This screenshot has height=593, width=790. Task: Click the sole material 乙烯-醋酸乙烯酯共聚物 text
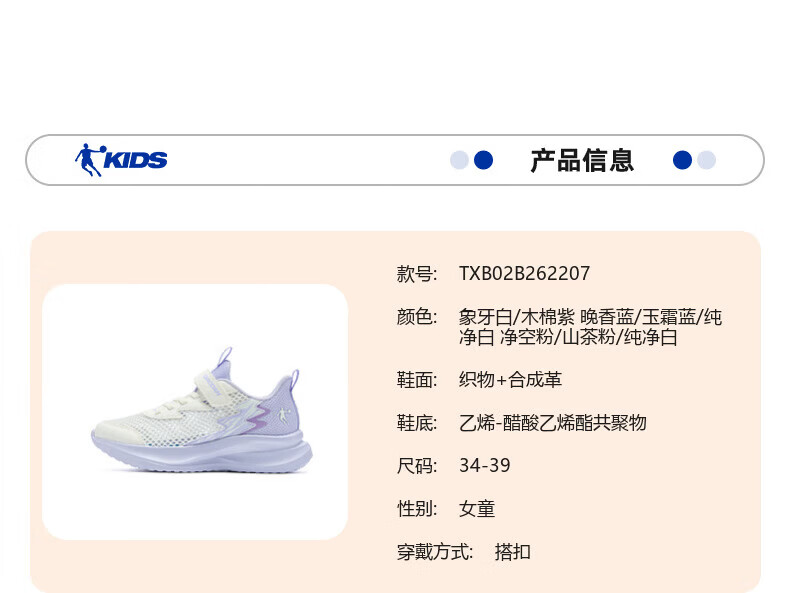553,423
